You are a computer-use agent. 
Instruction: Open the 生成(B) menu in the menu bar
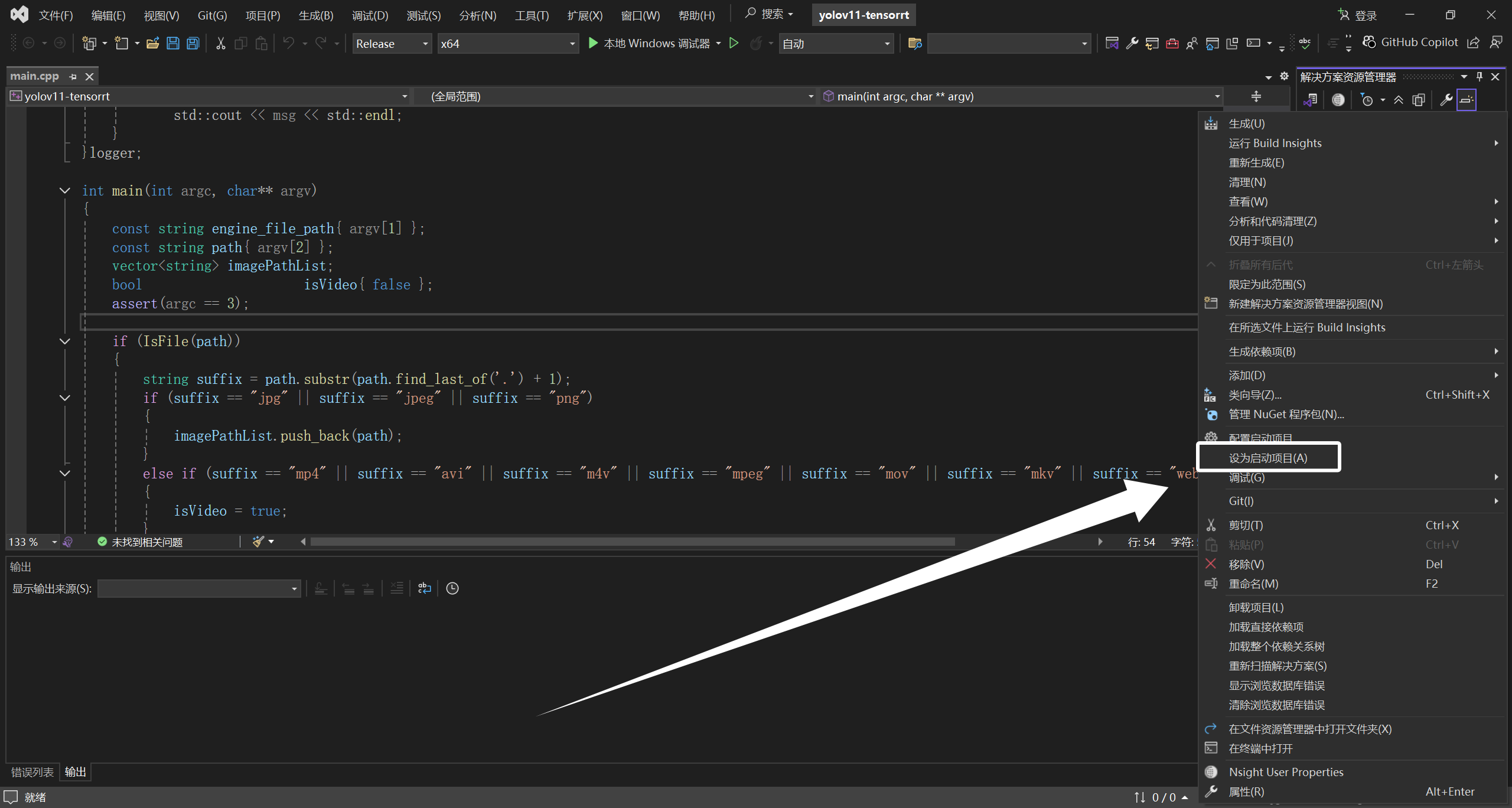click(x=316, y=15)
